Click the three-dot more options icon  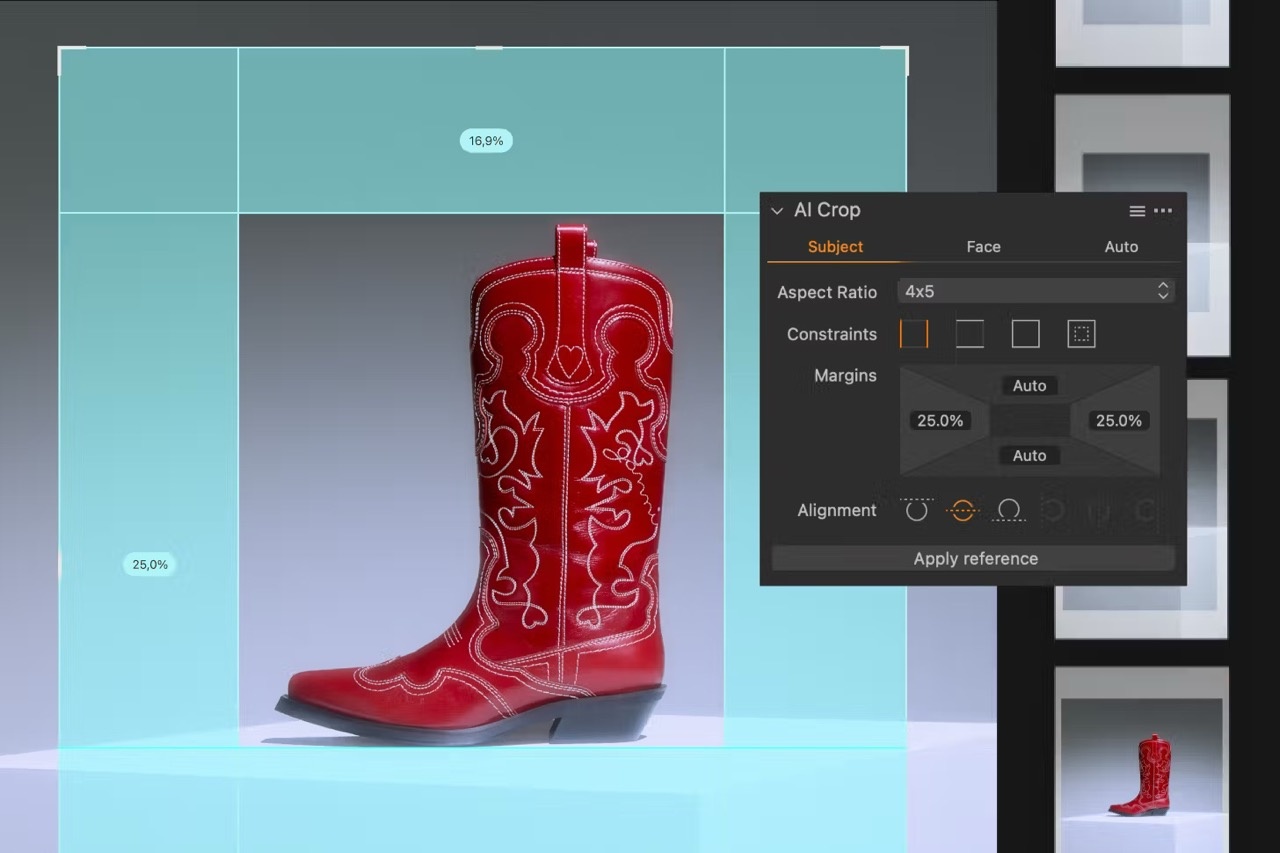(x=1162, y=211)
